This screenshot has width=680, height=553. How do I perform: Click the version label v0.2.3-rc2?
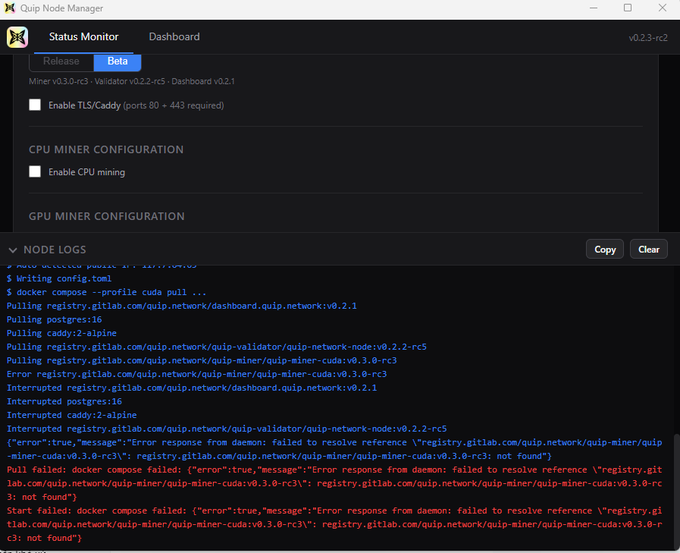(x=648, y=38)
